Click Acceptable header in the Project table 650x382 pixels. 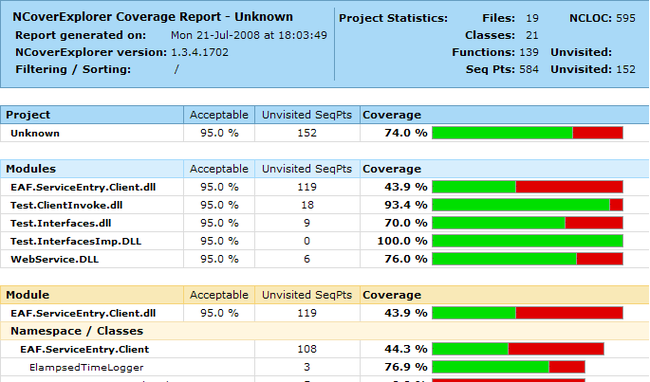point(219,115)
